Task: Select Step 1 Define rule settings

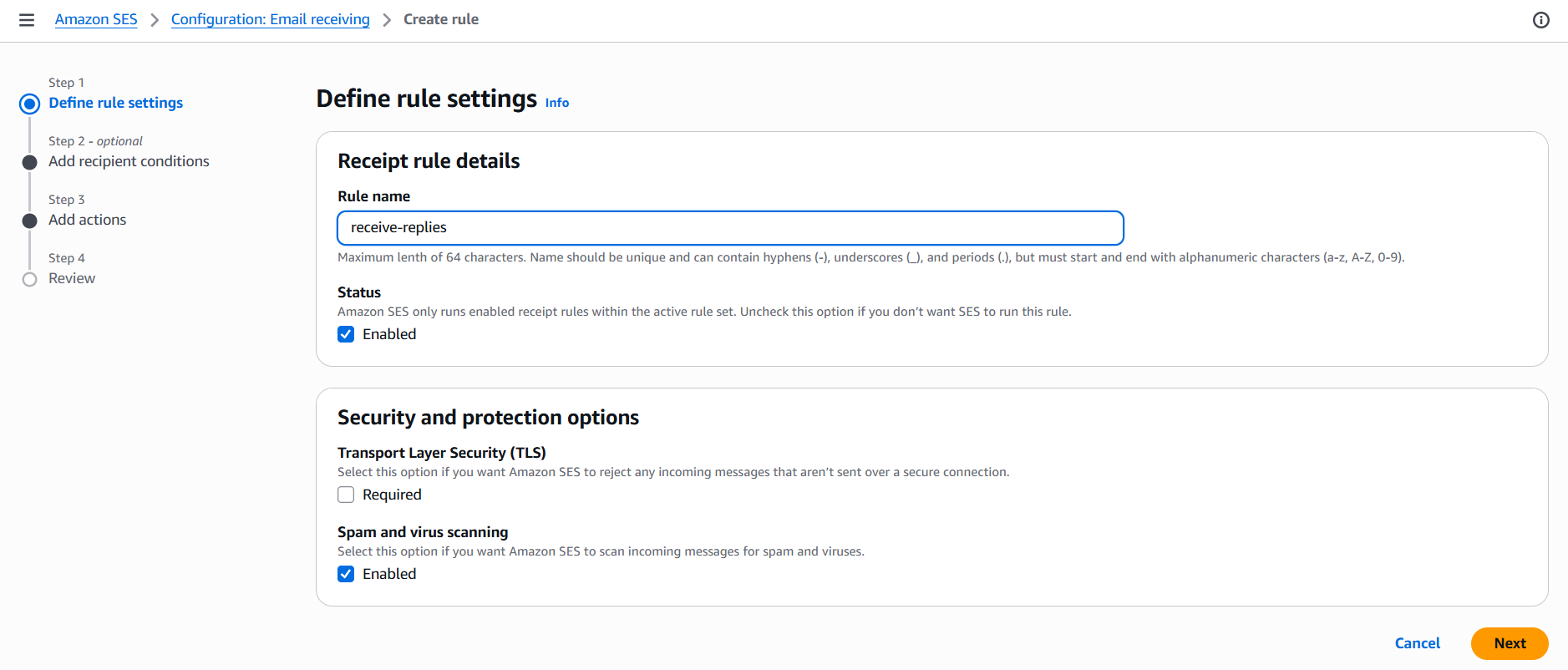Action: coord(115,103)
